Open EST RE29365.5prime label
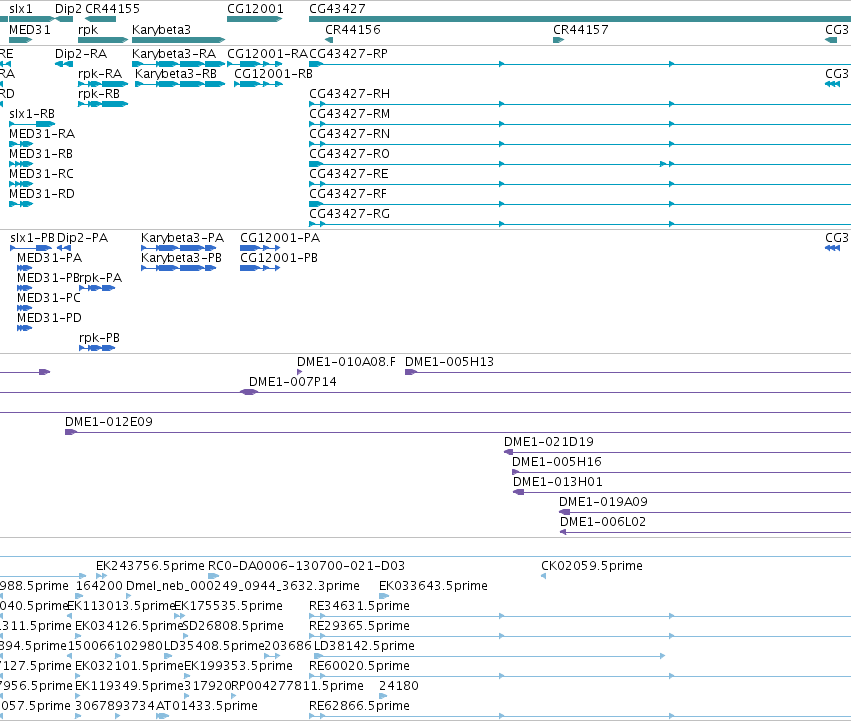The image size is (851, 721). [x=359, y=627]
